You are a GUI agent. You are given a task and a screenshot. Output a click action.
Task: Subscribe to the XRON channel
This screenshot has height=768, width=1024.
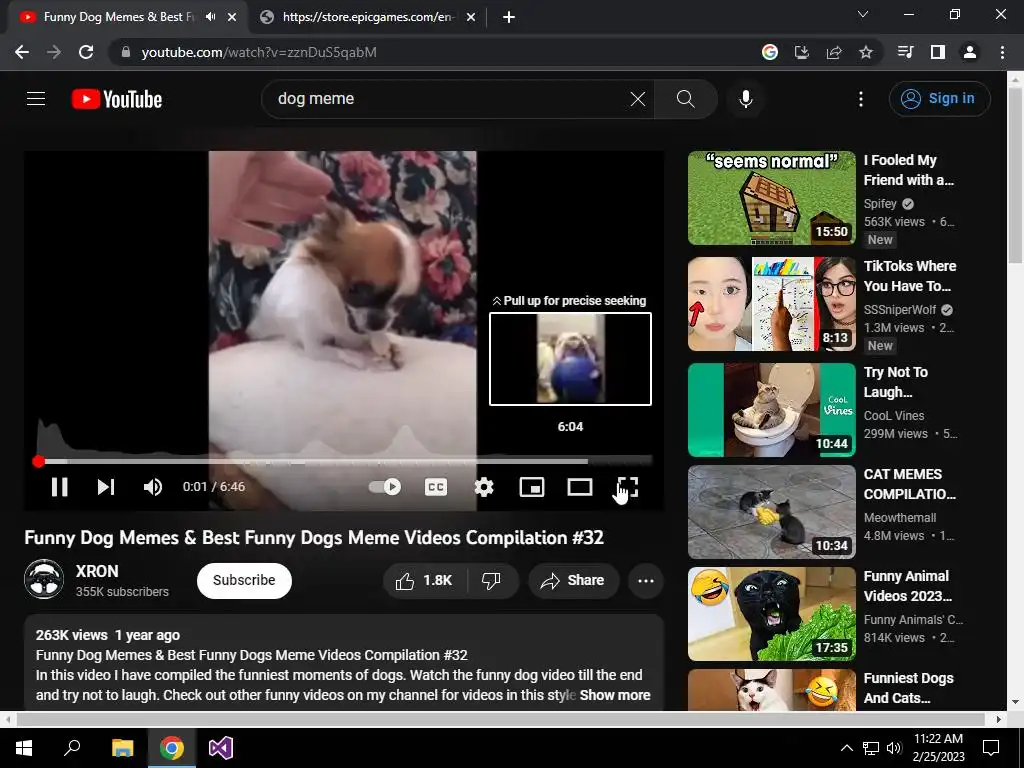point(244,581)
